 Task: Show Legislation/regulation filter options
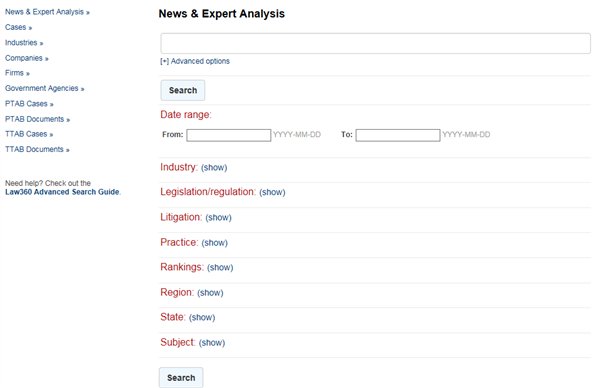click(272, 192)
